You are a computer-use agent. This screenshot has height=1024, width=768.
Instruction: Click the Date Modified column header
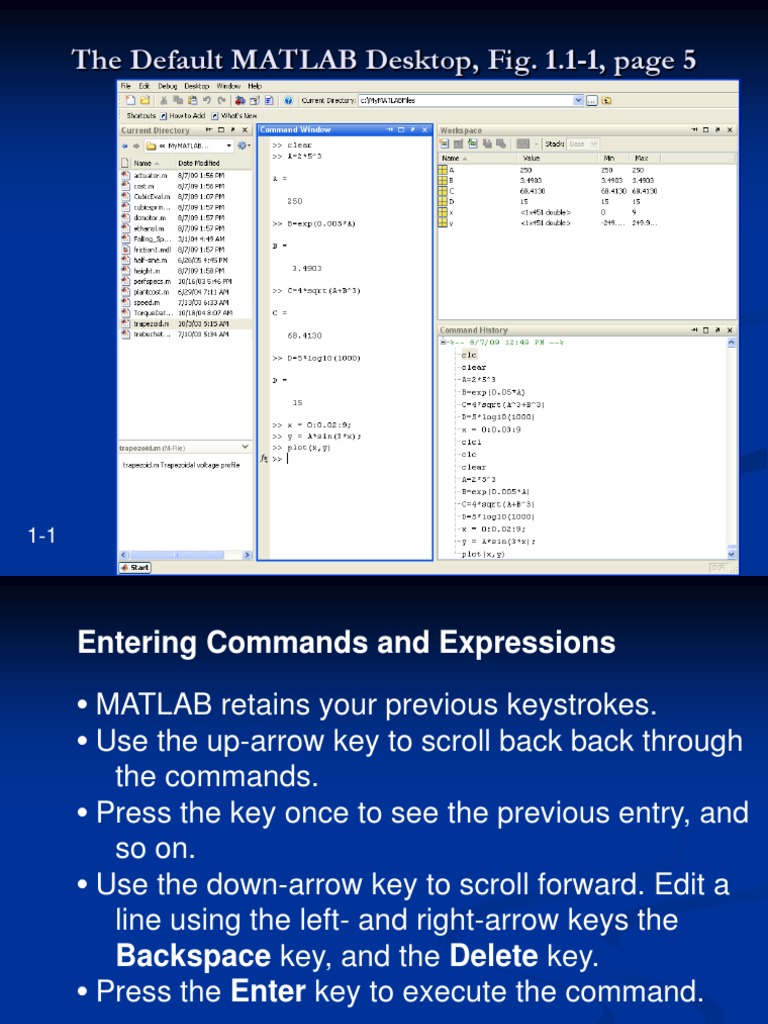click(x=199, y=163)
